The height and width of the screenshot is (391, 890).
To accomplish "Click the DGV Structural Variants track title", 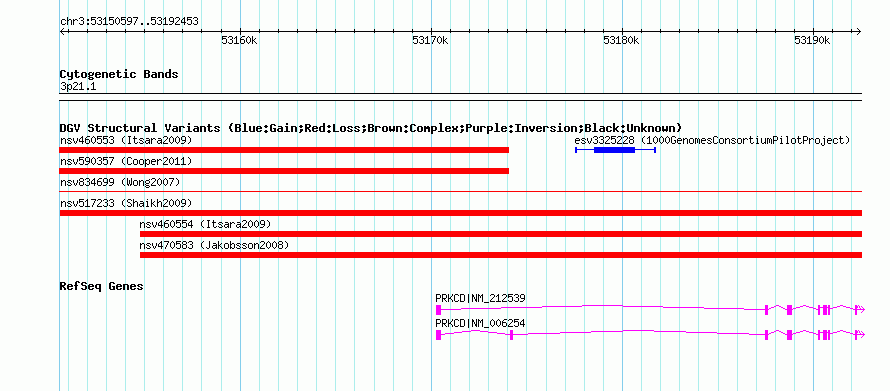I will tap(371, 128).
